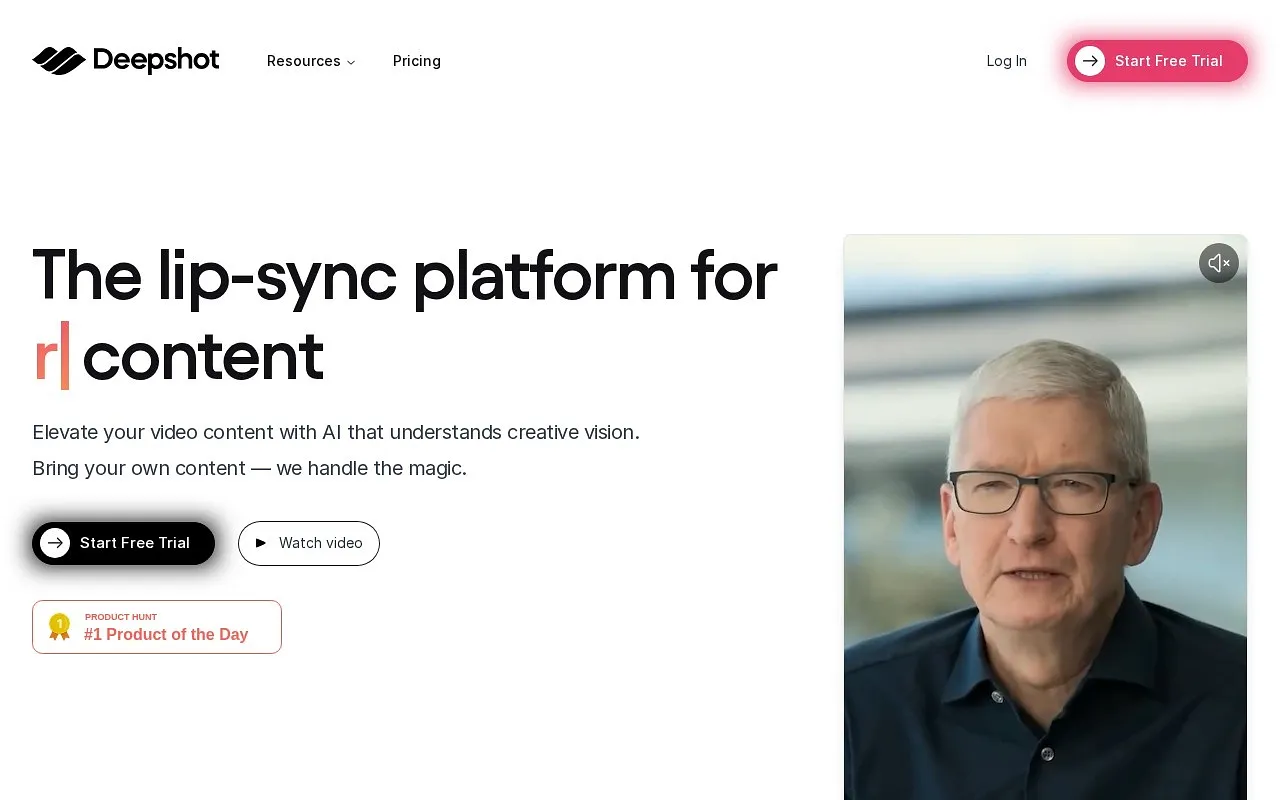Click the black Start Free Trial button
Screen dimensions: 1280x800
pos(123,543)
